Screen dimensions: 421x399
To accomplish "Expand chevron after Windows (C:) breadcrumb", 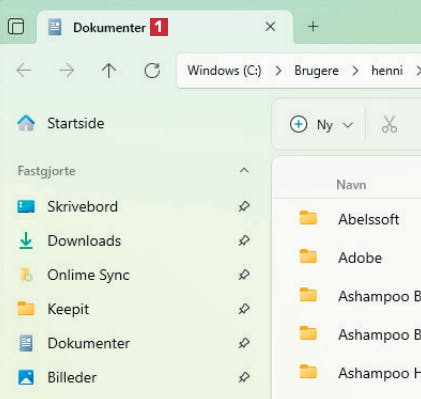I will coord(278,71).
